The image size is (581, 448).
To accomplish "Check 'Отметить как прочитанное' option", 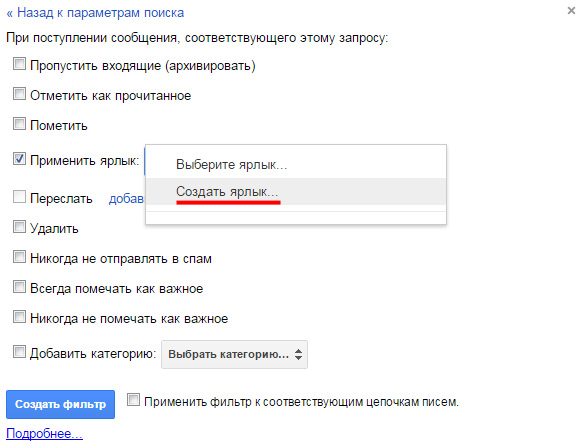I will coord(19,94).
